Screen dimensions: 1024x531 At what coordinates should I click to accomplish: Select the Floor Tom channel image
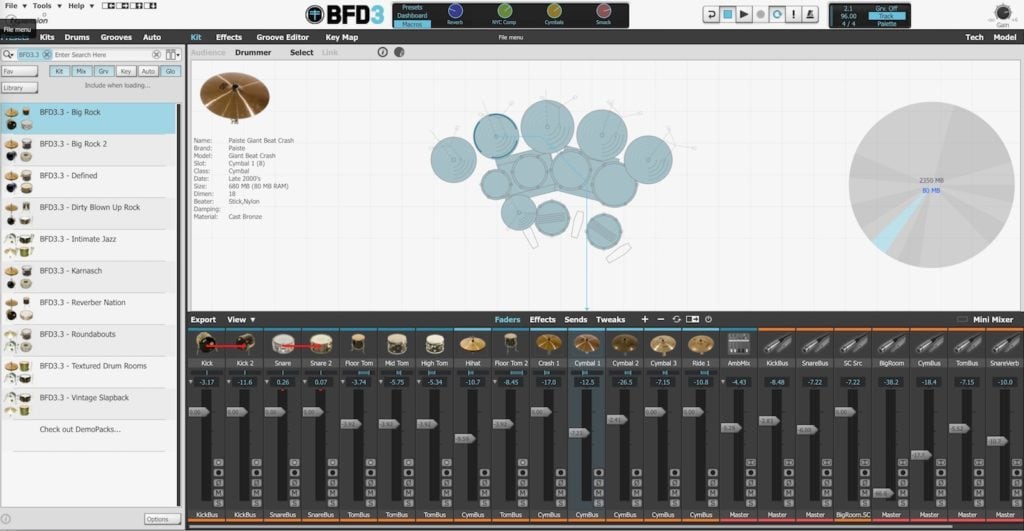tap(359, 344)
